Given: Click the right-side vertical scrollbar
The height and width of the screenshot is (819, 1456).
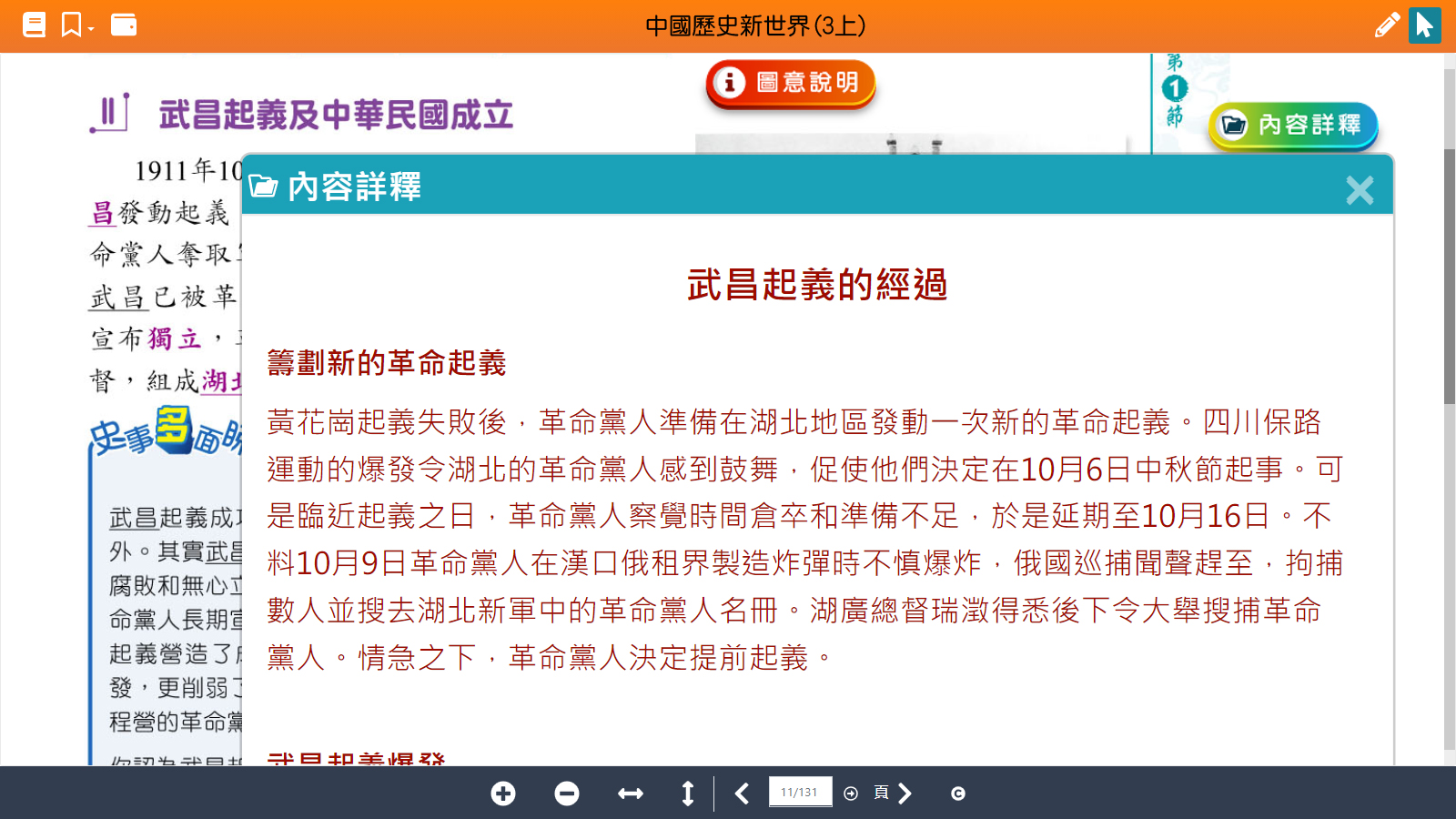Looking at the screenshot, I should [1449, 273].
